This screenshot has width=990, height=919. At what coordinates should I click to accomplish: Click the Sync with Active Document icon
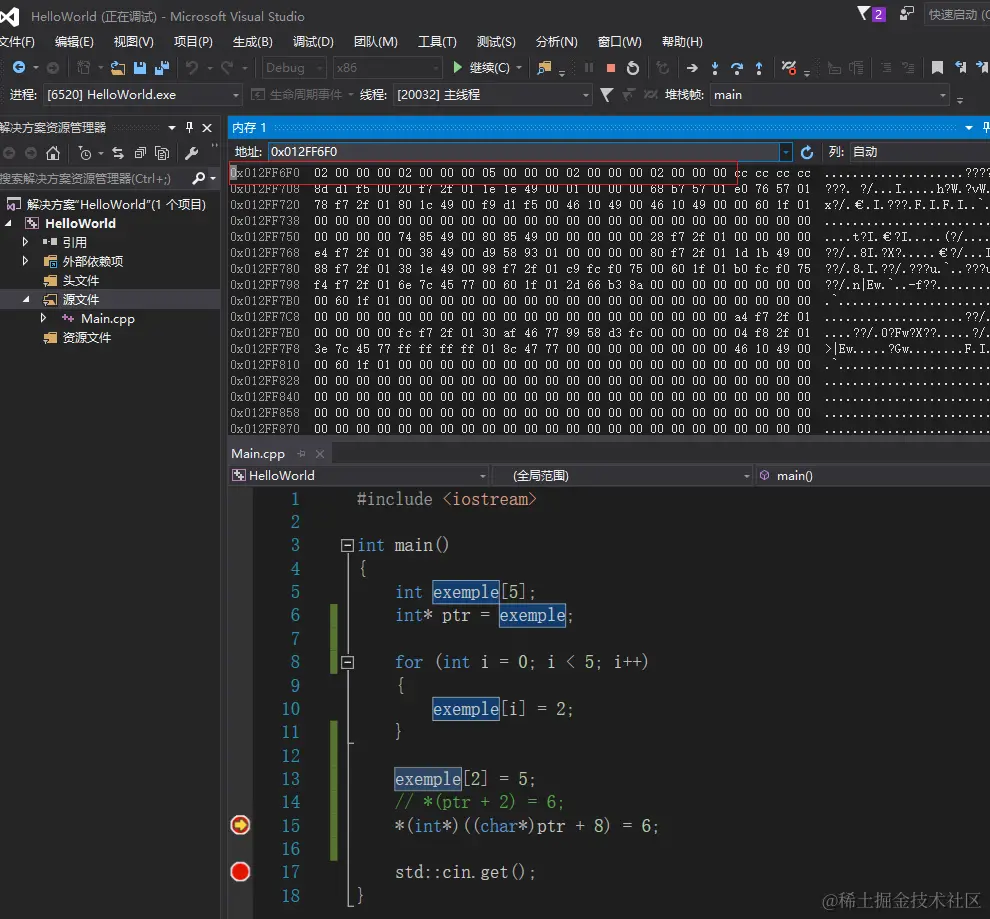(x=117, y=153)
